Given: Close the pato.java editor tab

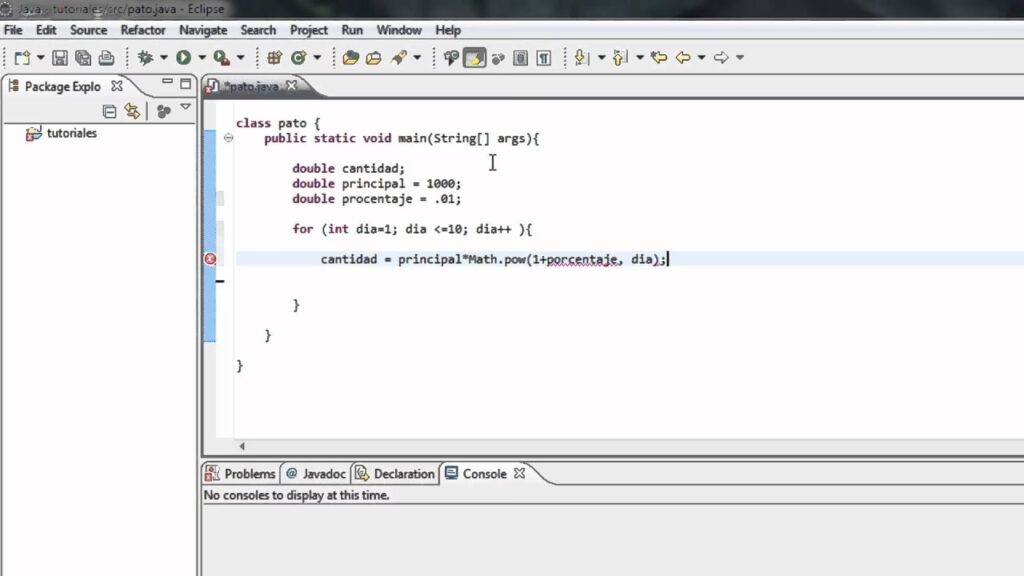Looking at the screenshot, I should pyautogui.click(x=292, y=87).
